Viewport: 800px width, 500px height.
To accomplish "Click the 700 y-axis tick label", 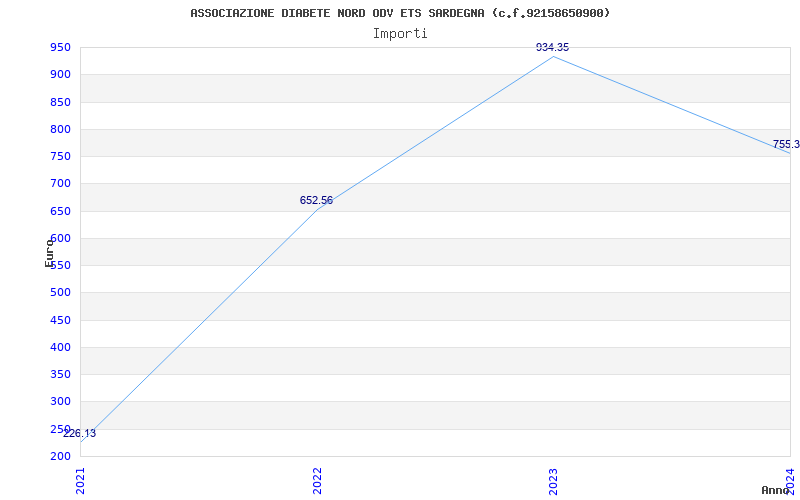I will 60,184.
